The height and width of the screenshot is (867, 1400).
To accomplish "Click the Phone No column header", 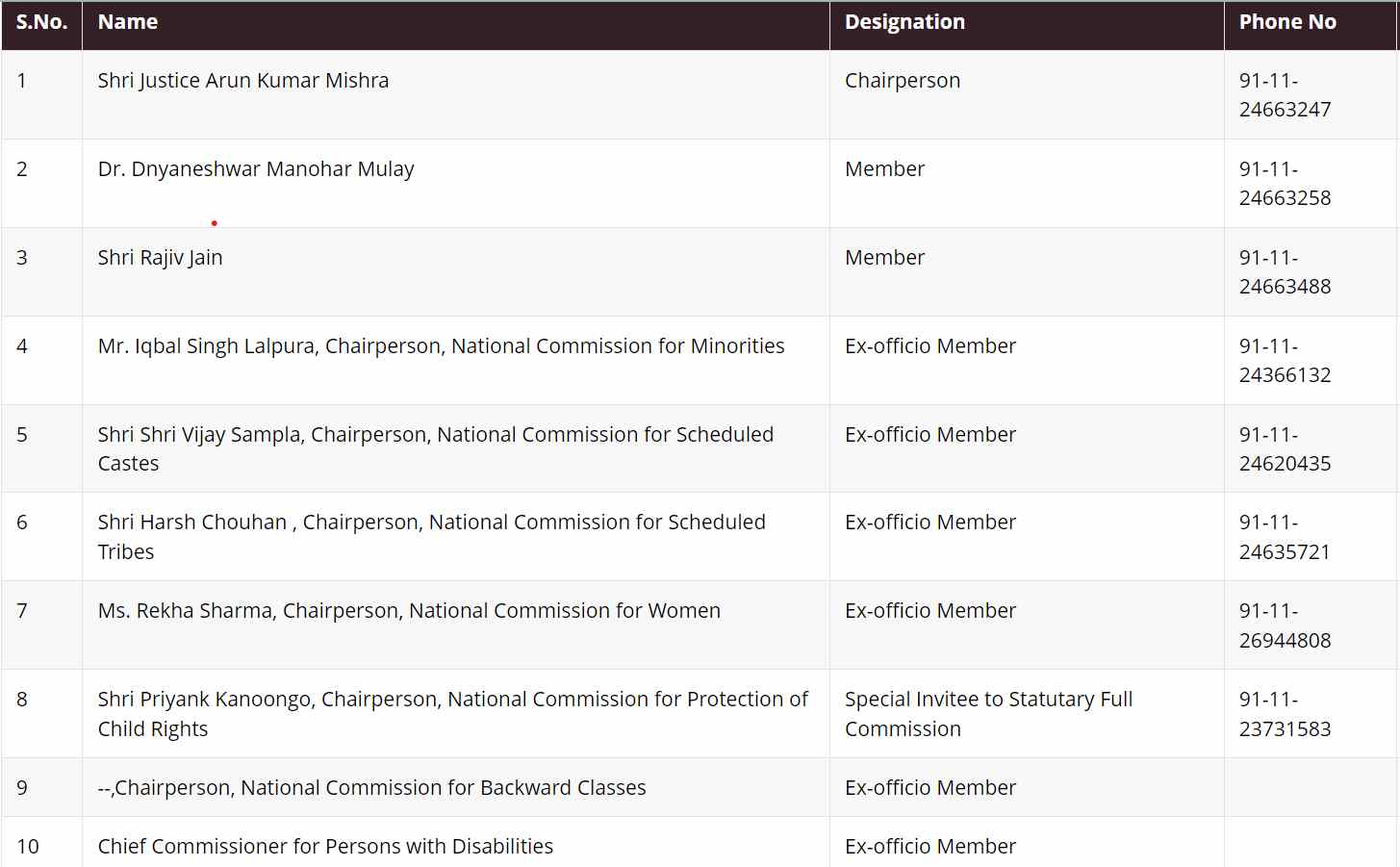I will point(1287,22).
